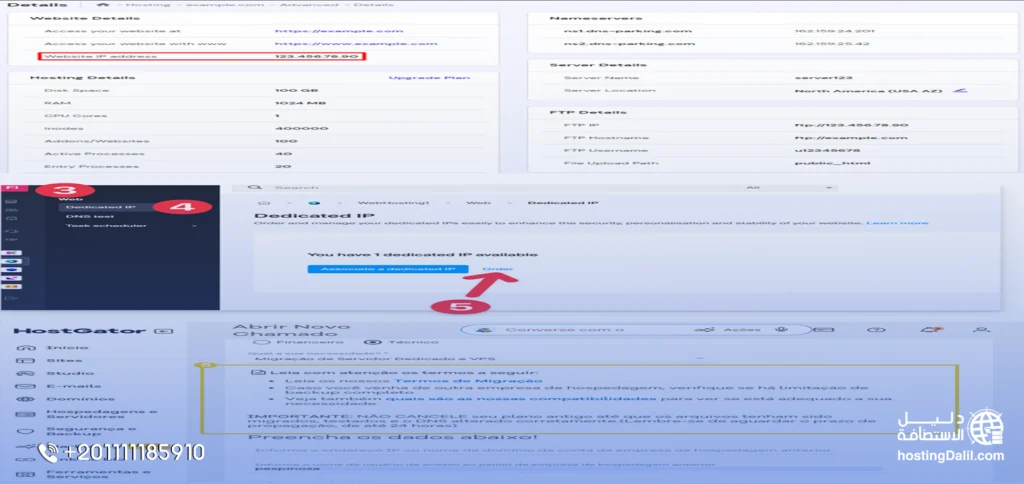
Task: Open the Learn more link
Action: [x=897, y=223]
